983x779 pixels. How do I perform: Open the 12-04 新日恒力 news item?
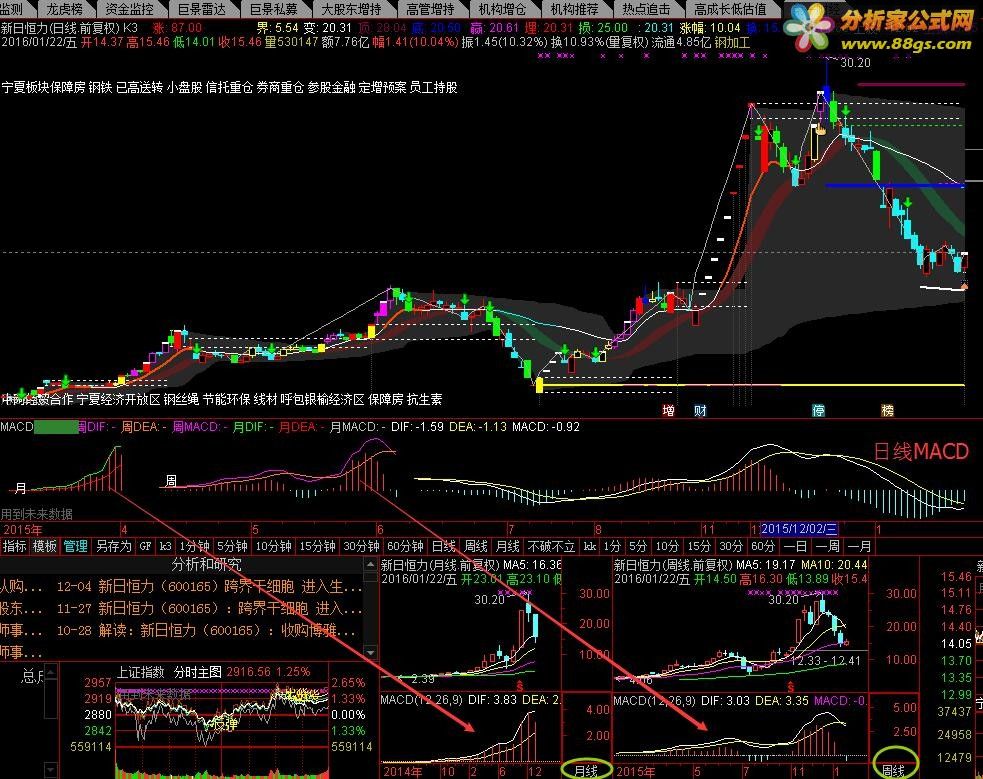point(209,586)
